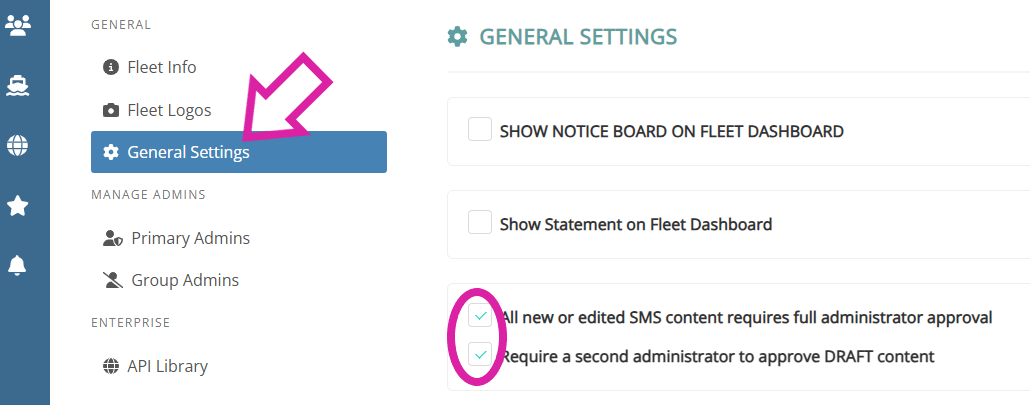Click the Primary Admins user-shield icon
The height and width of the screenshot is (405, 1030).
coord(112,239)
